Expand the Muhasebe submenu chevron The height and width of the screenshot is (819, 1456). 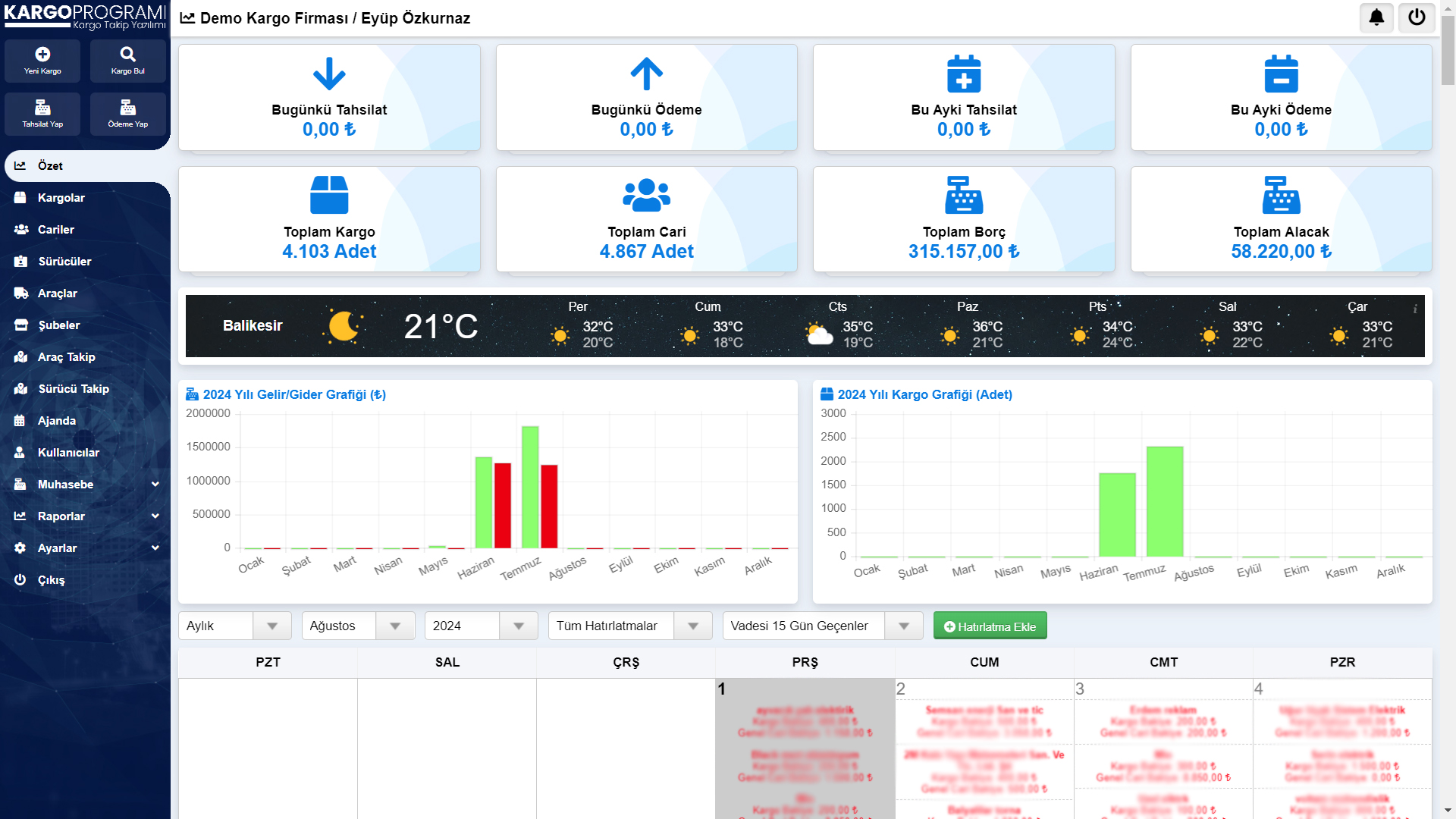click(x=155, y=484)
